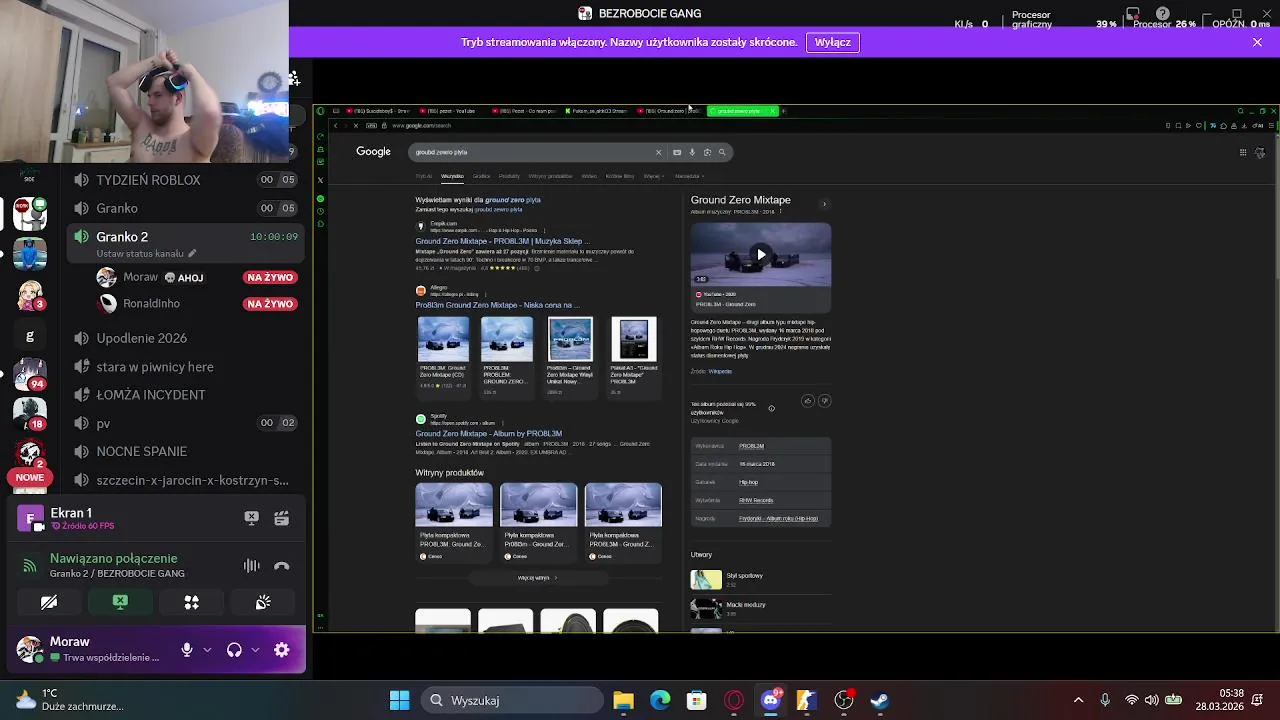Open the Więcej dropdown in Google tabs
The width and height of the screenshot is (1280, 720).
click(x=653, y=176)
